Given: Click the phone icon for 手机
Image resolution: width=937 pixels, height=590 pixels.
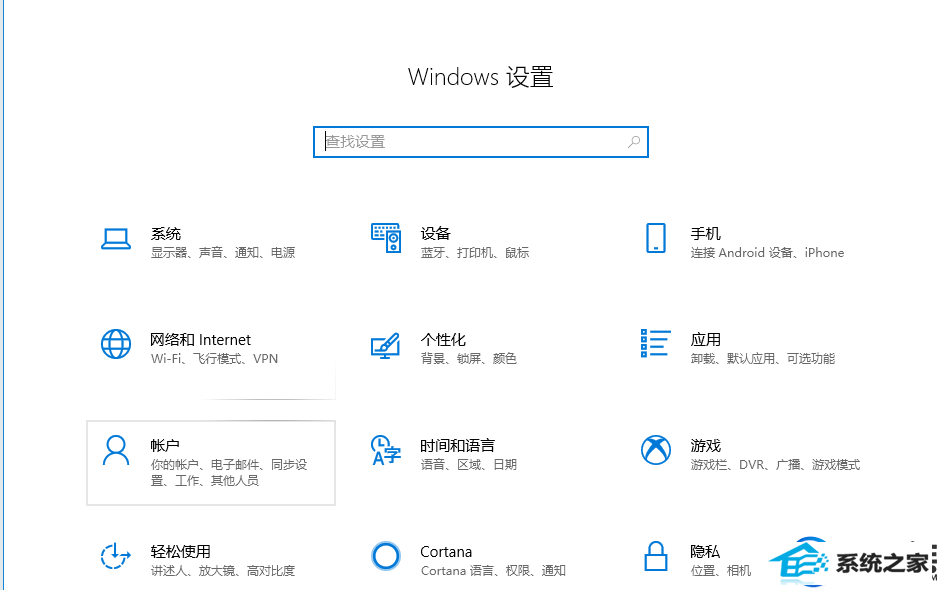Looking at the screenshot, I should [656, 238].
